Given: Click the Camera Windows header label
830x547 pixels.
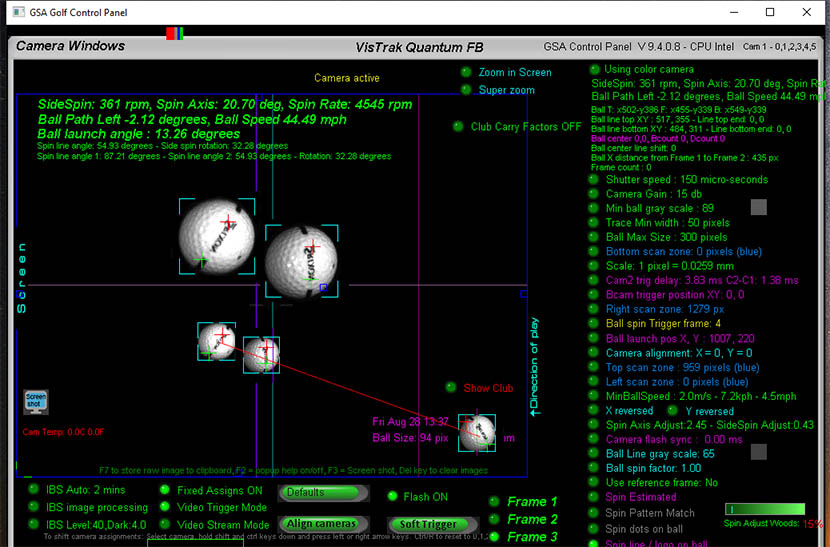Looking at the screenshot, I should coord(70,46).
